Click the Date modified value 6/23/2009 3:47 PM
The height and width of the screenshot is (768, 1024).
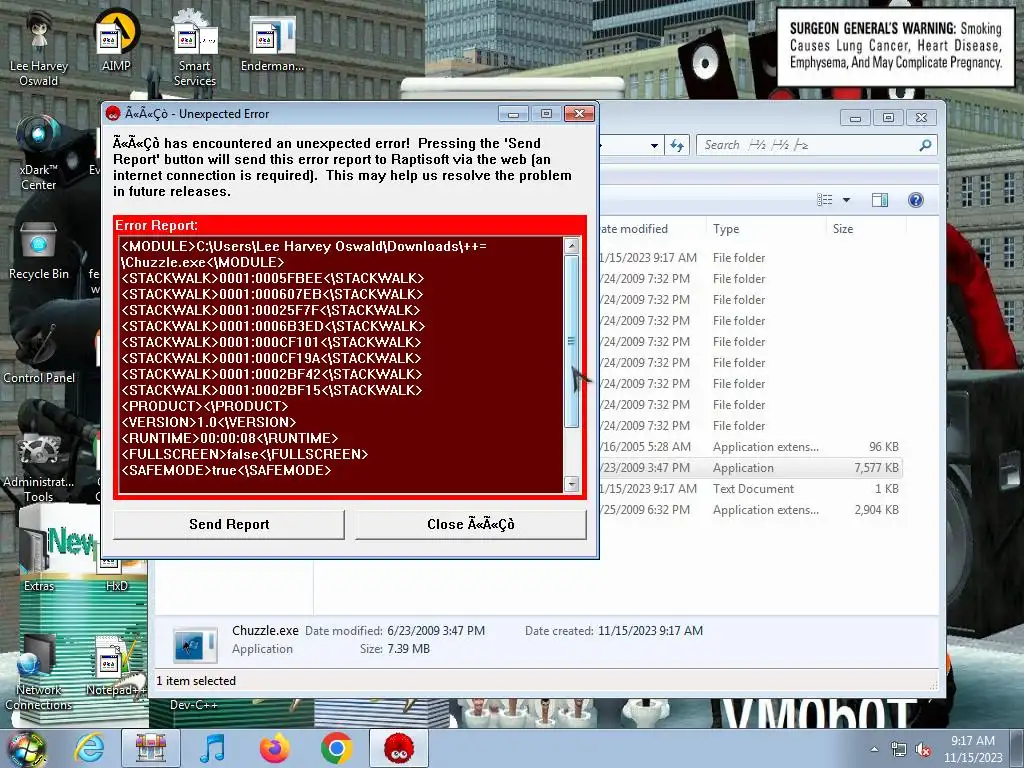(436, 631)
